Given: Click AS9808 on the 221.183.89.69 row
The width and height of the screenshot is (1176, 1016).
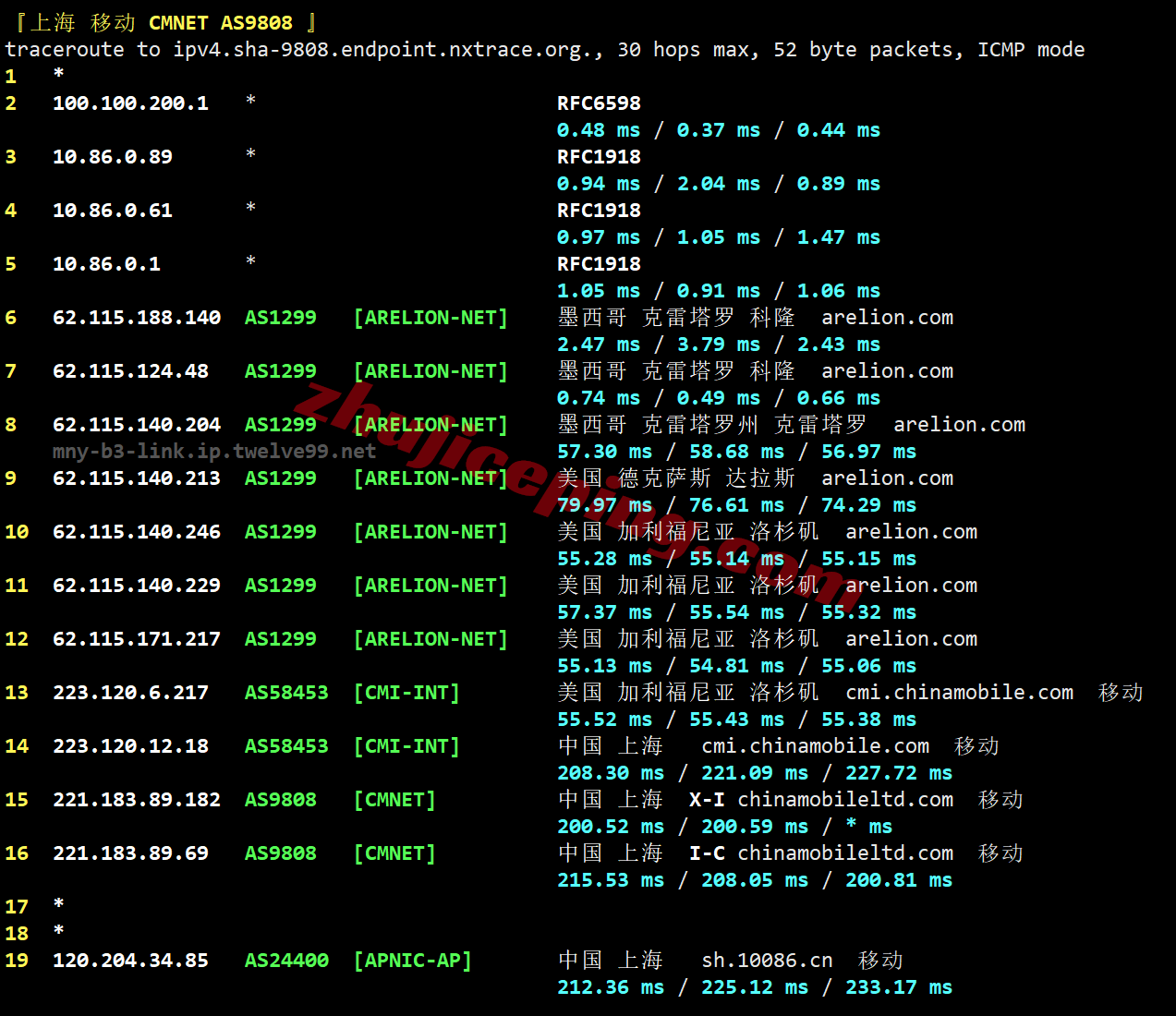Looking at the screenshot, I should [x=280, y=853].
